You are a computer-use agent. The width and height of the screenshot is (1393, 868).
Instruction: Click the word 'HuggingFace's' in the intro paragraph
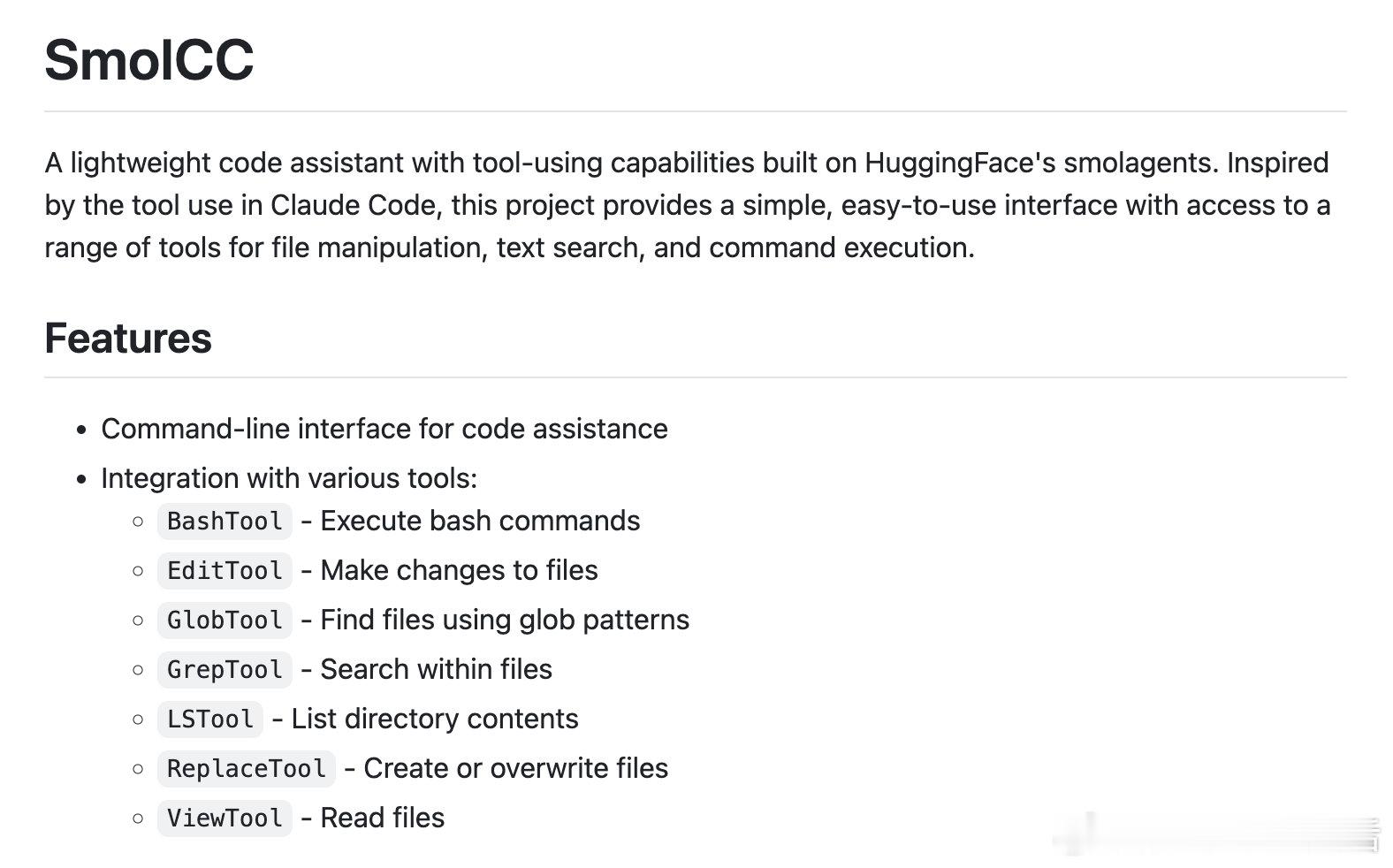click(959, 163)
